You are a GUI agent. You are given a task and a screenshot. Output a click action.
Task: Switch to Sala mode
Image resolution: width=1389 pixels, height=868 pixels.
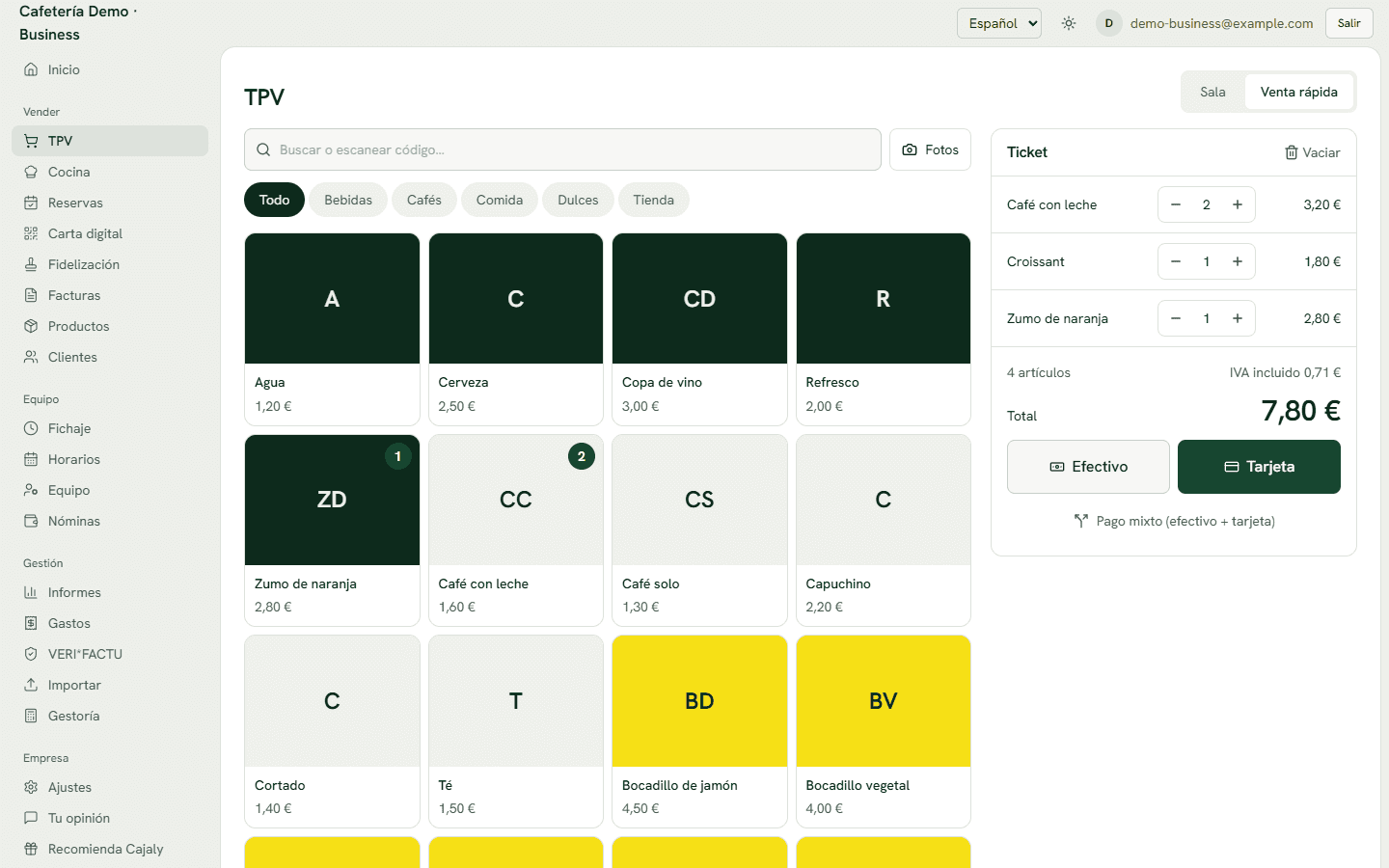tap(1212, 92)
